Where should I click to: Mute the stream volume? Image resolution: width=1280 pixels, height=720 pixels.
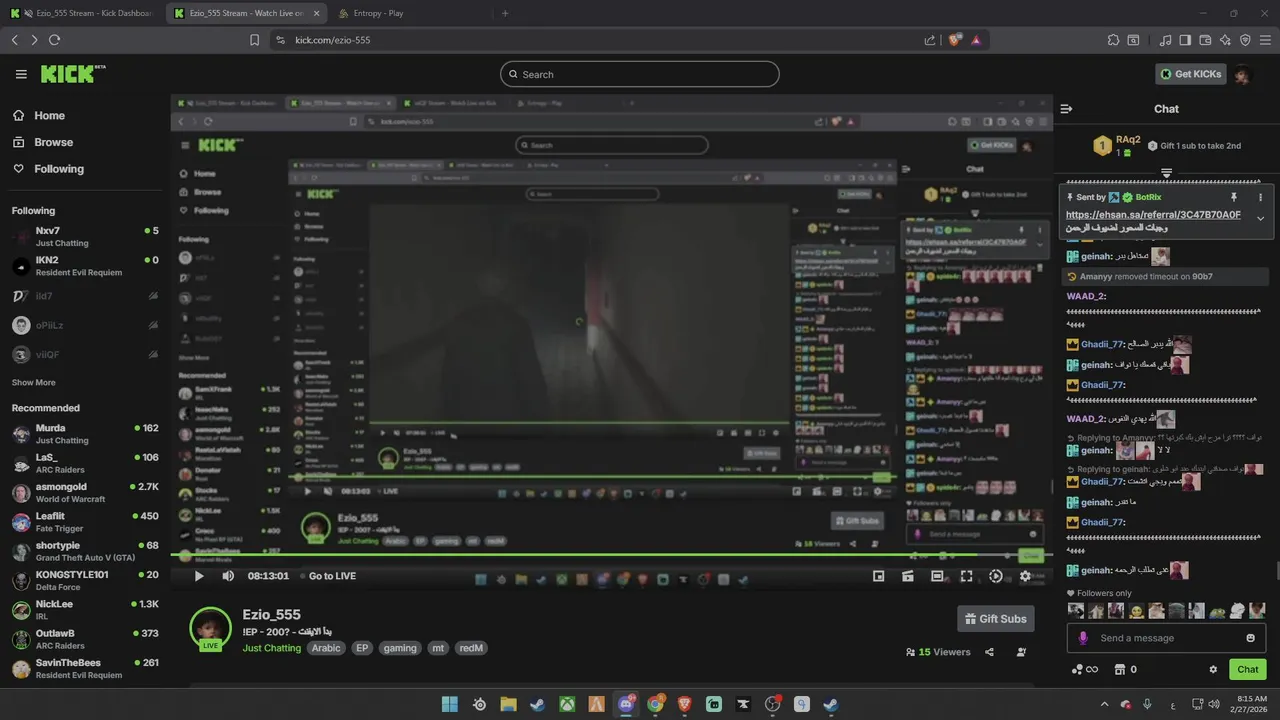[228, 576]
